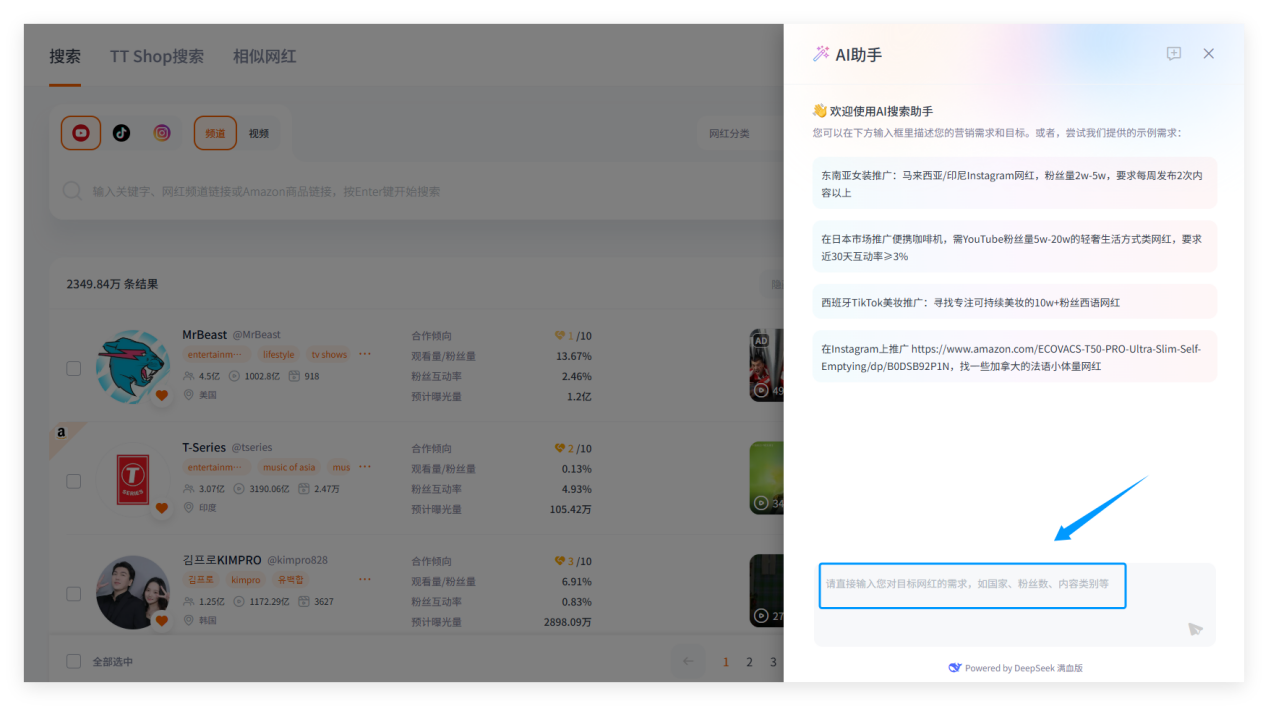Expand more tags for 김프로KIMPRO

pos(365,579)
